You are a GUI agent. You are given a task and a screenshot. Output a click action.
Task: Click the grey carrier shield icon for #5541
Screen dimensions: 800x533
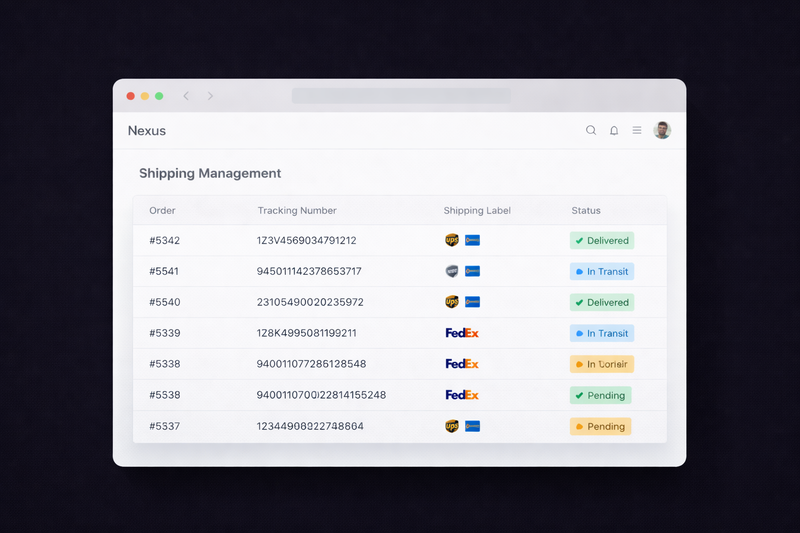pos(452,271)
